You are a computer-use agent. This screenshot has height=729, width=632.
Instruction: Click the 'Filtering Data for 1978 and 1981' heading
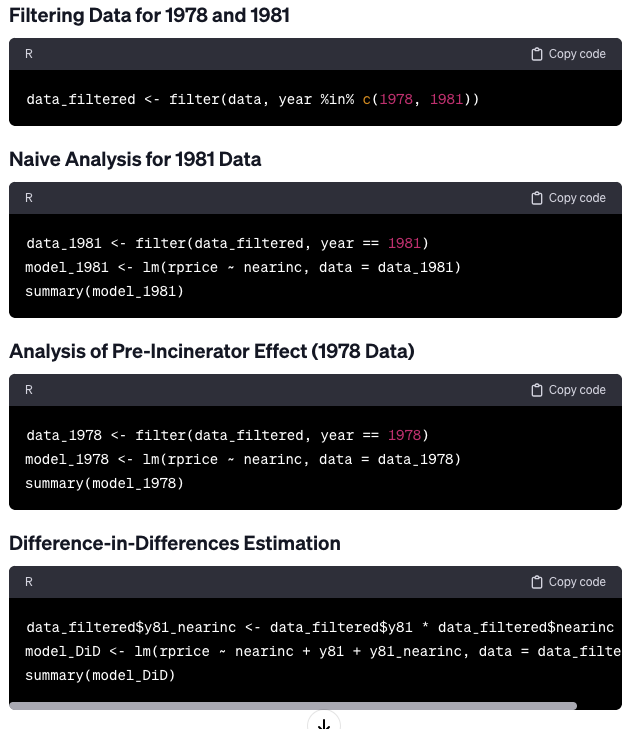click(x=149, y=15)
